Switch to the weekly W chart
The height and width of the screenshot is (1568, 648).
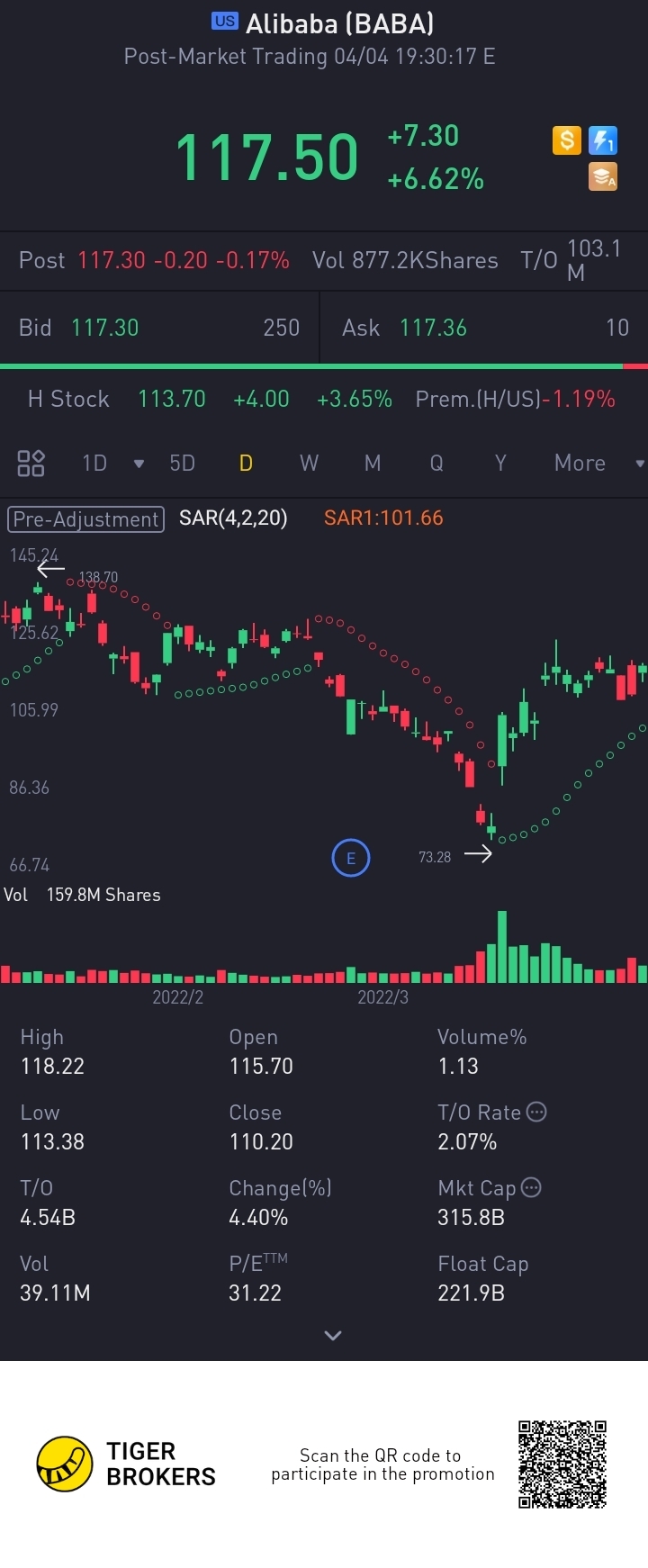coord(309,463)
